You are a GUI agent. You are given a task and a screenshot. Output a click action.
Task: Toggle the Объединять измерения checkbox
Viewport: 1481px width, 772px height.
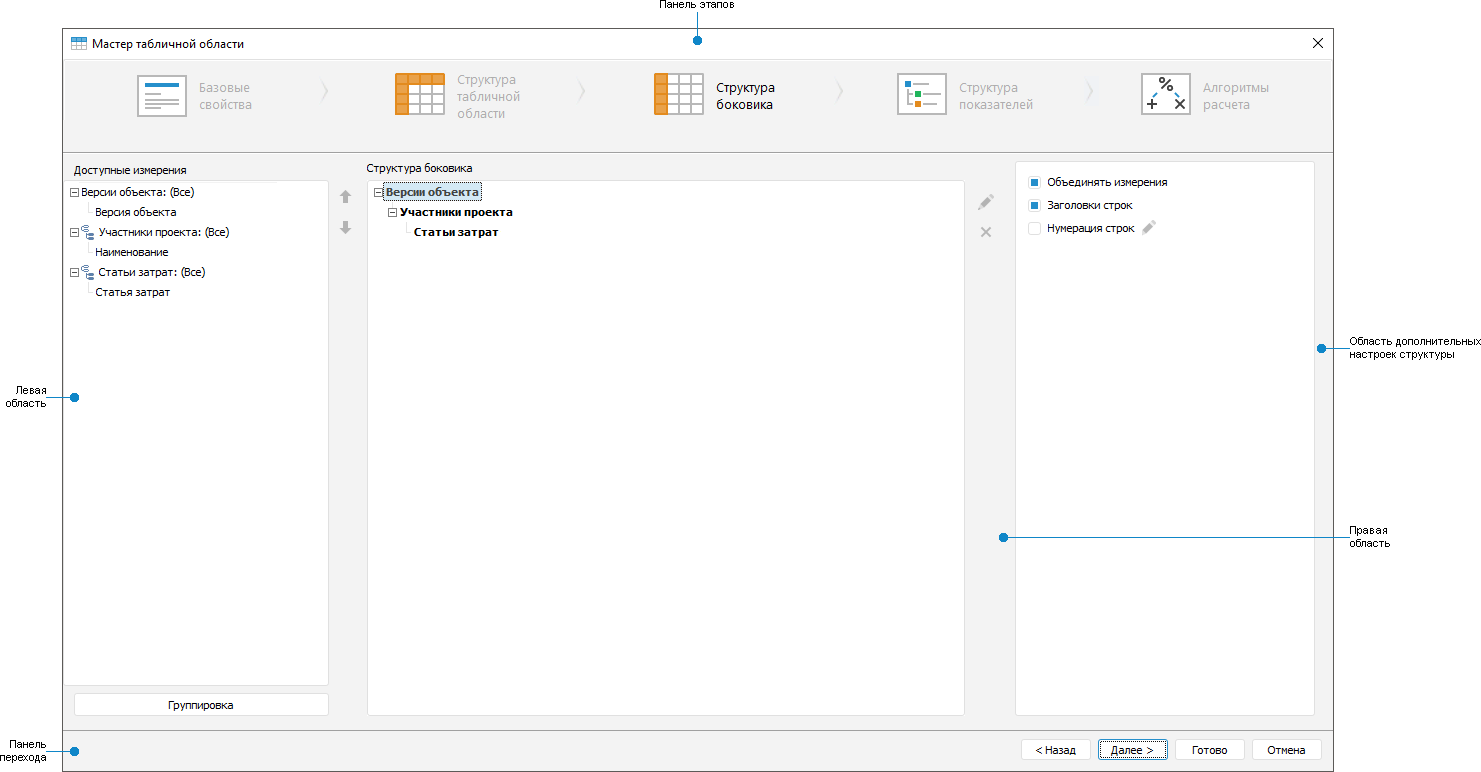1035,183
